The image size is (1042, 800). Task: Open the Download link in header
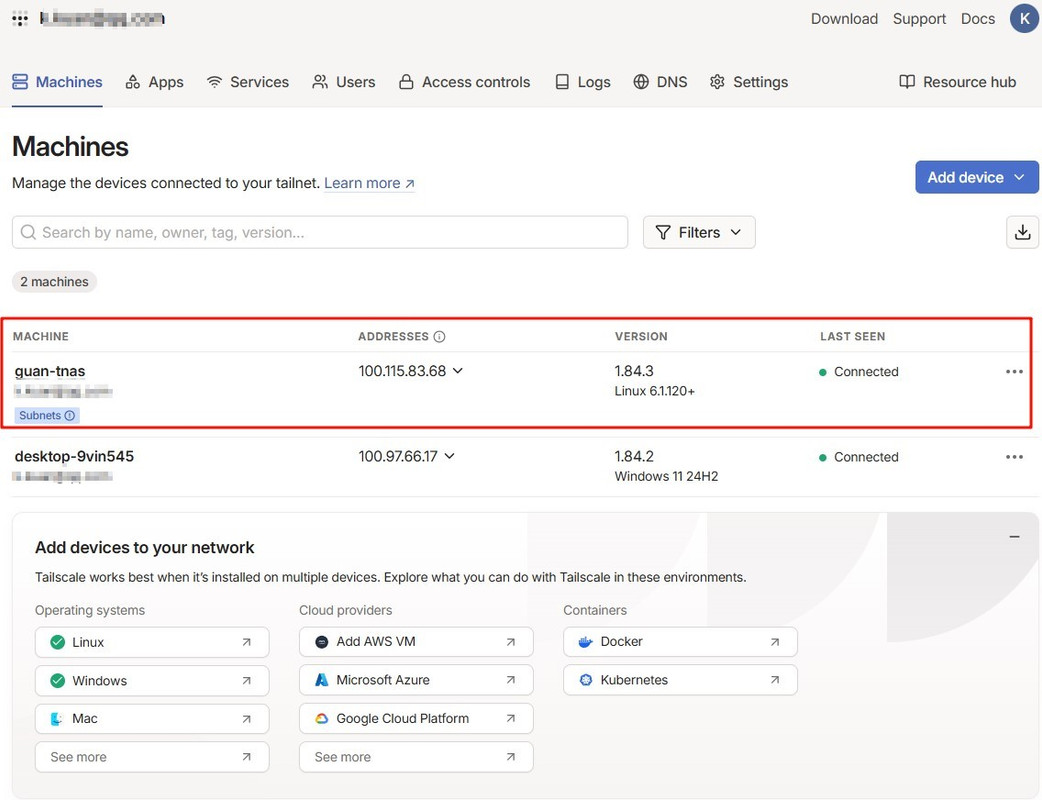[844, 19]
